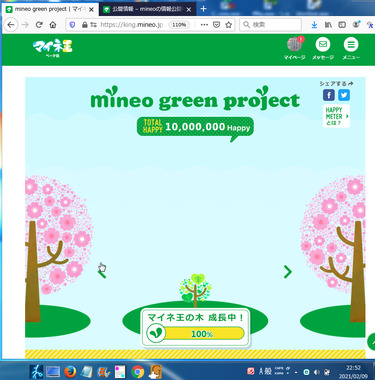Click the small マイネ王 tree sapling
The image size is (375, 380).
point(196,290)
